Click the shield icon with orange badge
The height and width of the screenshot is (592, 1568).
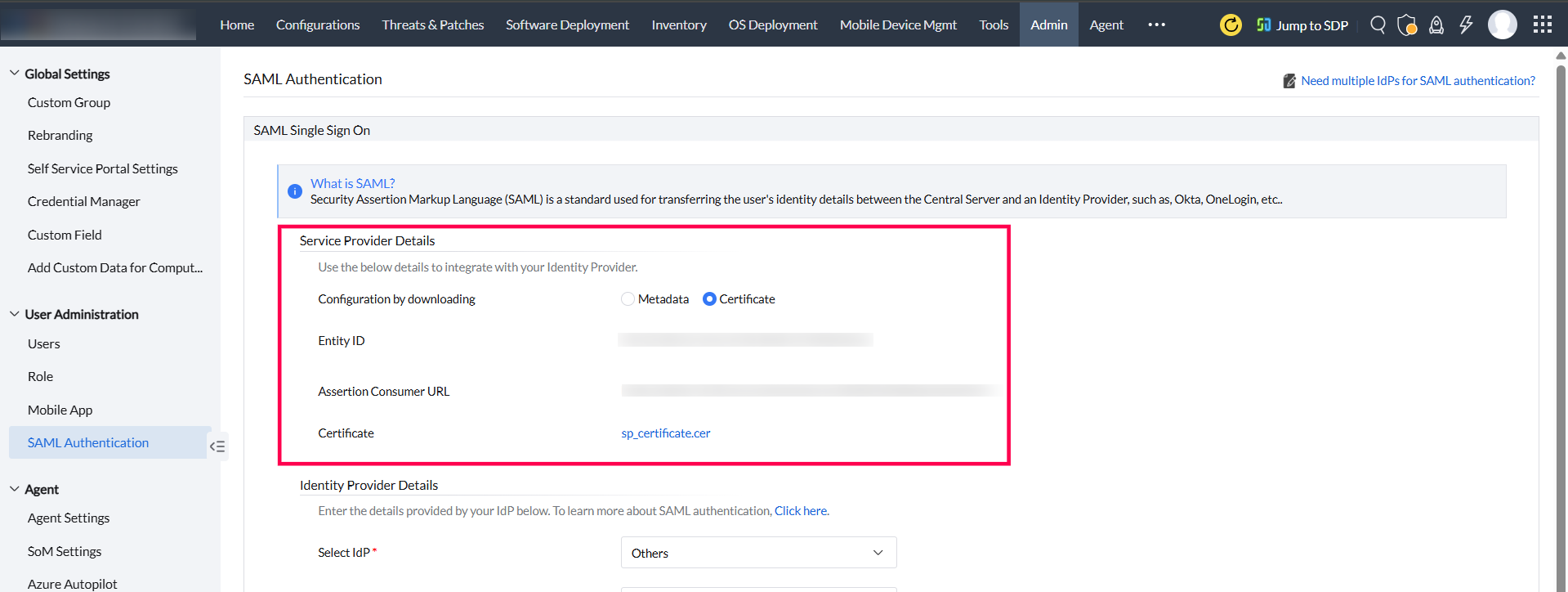(x=1406, y=25)
